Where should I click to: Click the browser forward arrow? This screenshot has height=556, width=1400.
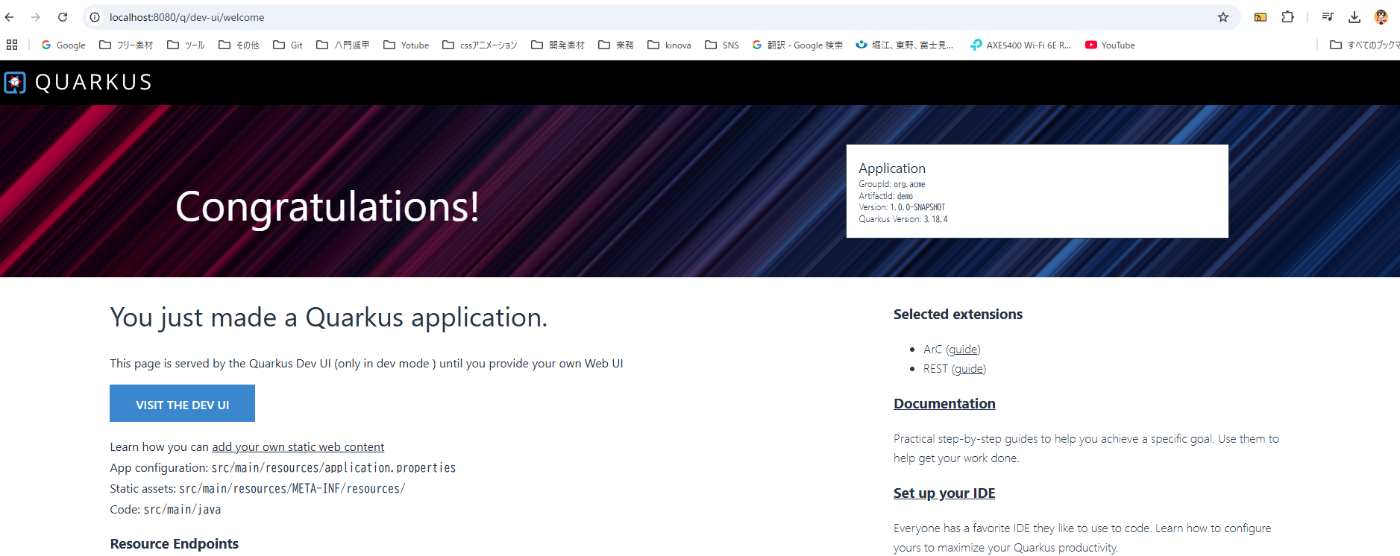[36, 17]
